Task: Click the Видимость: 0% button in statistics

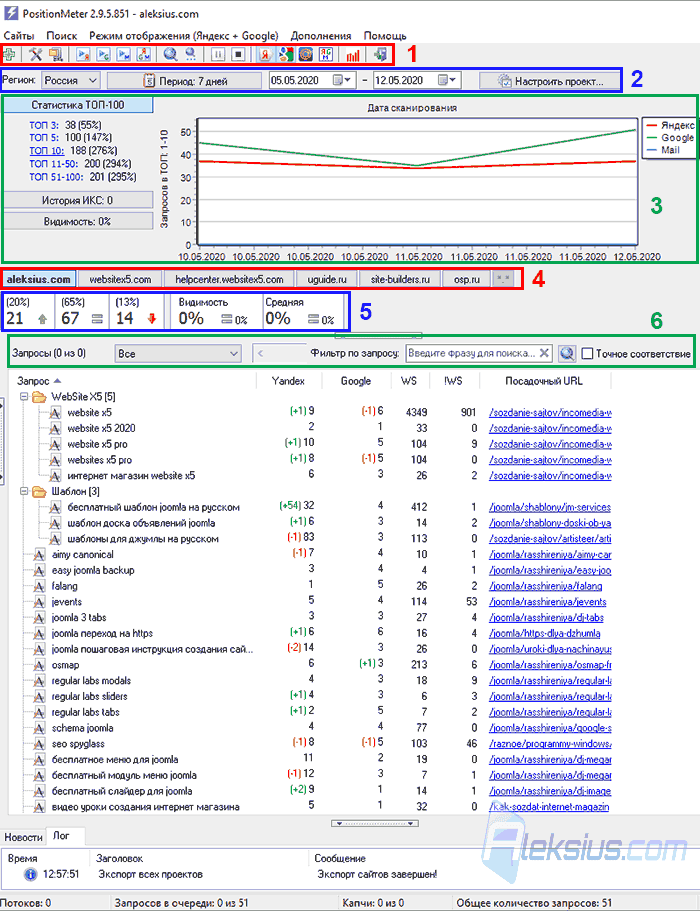Action: (x=78, y=221)
